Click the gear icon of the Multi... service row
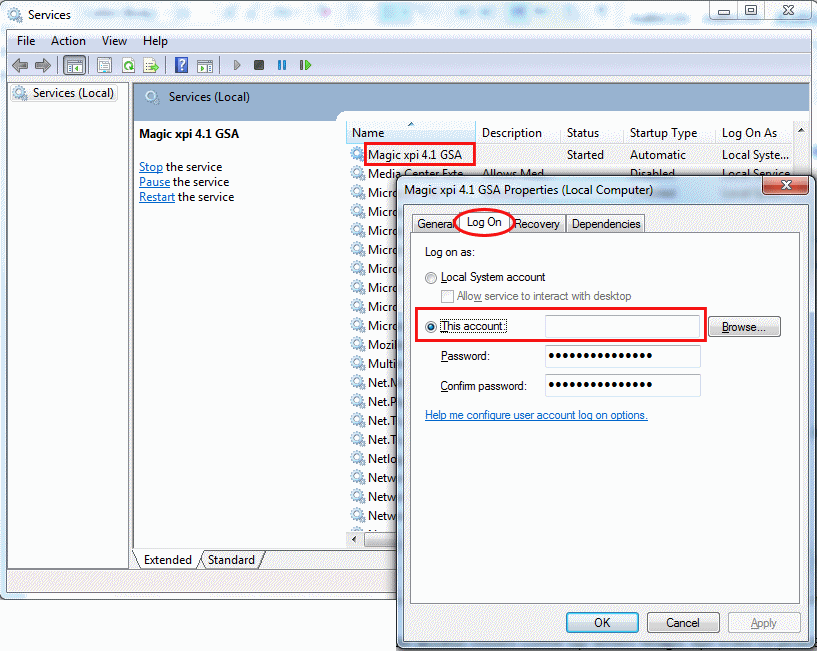Viewport: 817px width, 651px height. coord(357,363)
